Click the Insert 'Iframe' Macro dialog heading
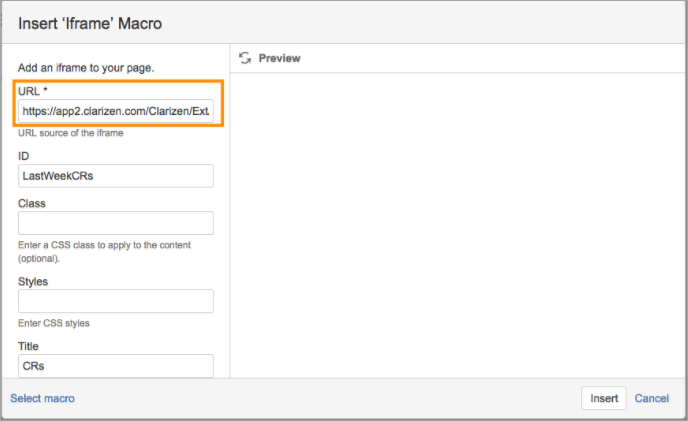 (x=90, y=23)
